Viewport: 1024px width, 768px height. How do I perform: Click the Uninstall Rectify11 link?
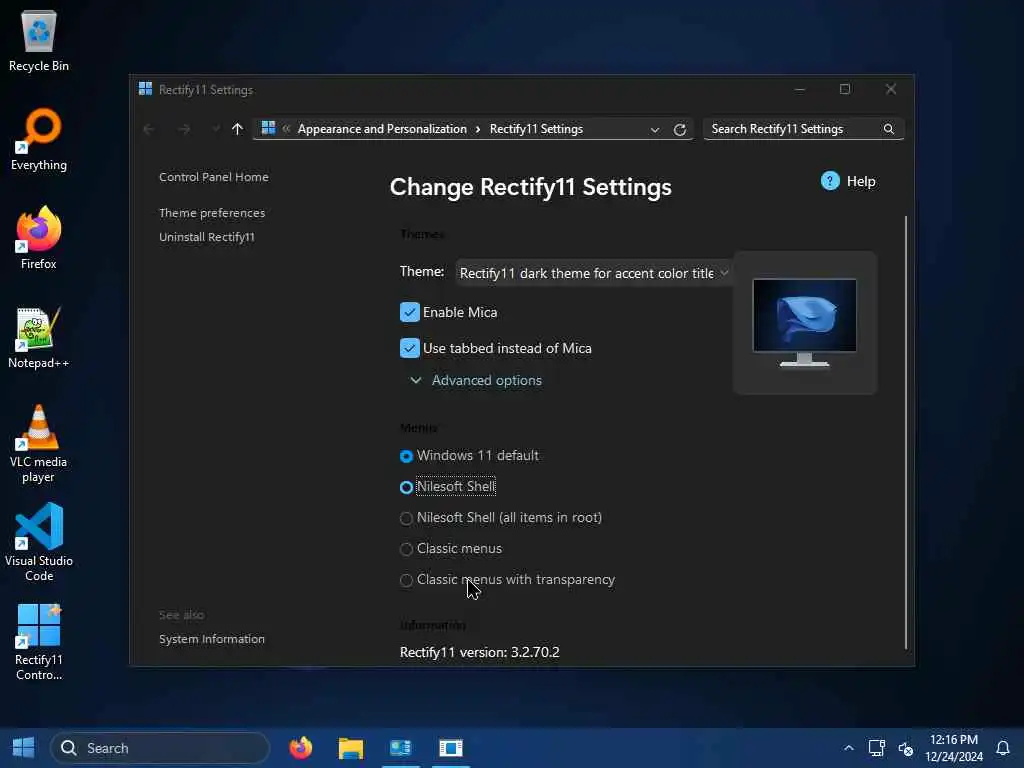[206, 237]
